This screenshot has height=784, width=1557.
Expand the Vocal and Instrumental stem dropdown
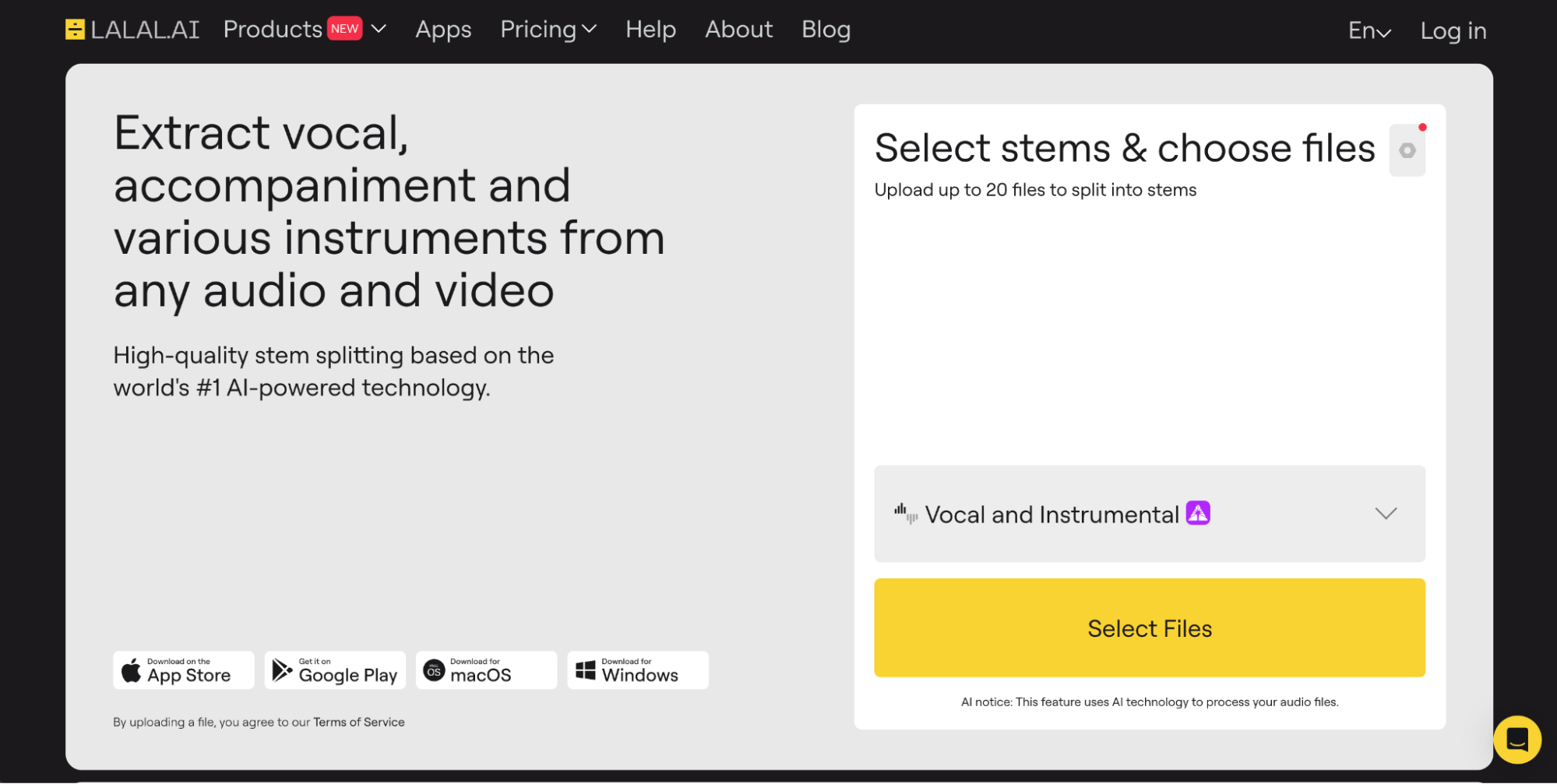click(x=1385, y=514)
